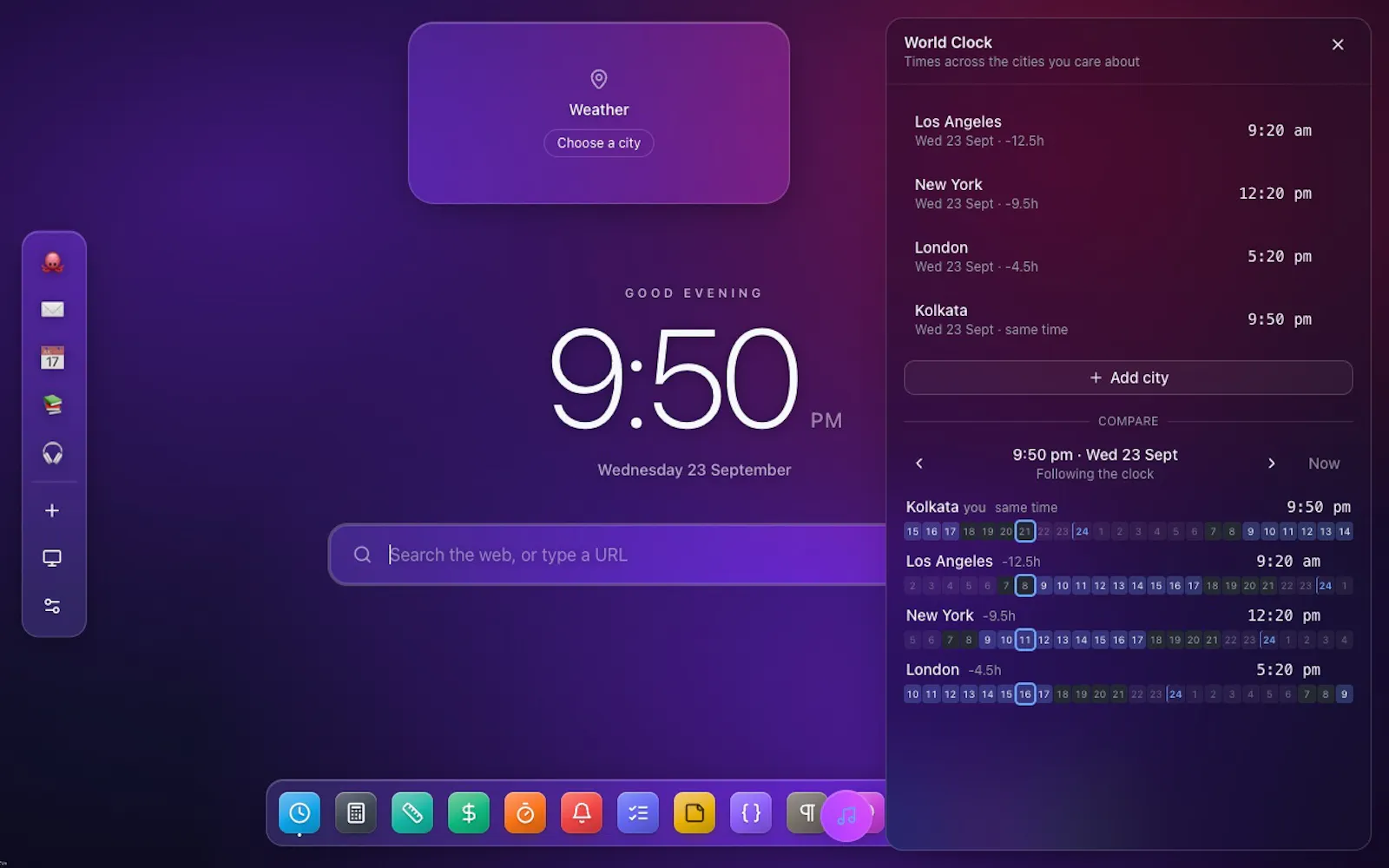Open the dollar currency dock app
Viewport: 1389px width, 868px height.
469,813
